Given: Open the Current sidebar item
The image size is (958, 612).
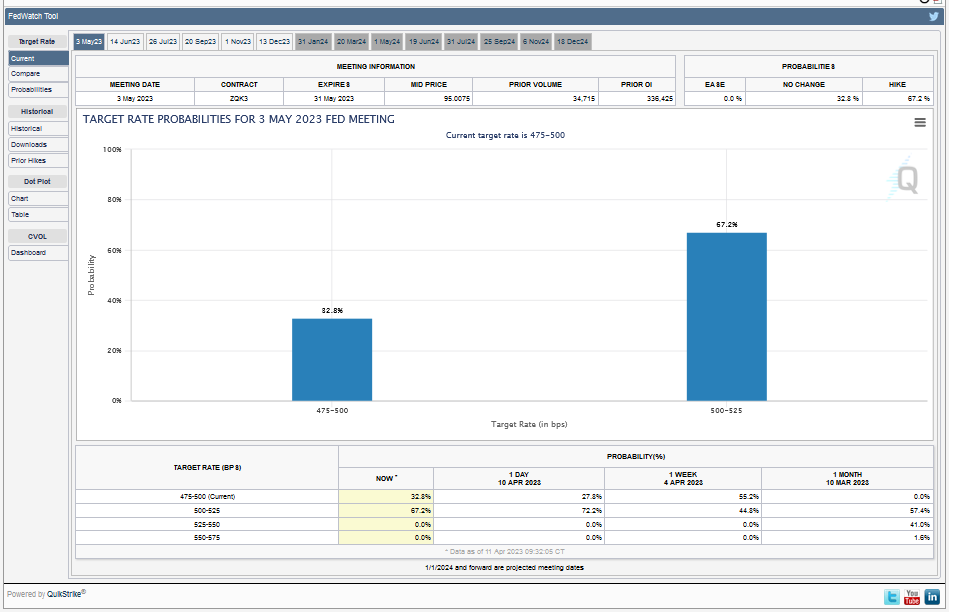Looking at the screenshot, I should tap(38, 59).
